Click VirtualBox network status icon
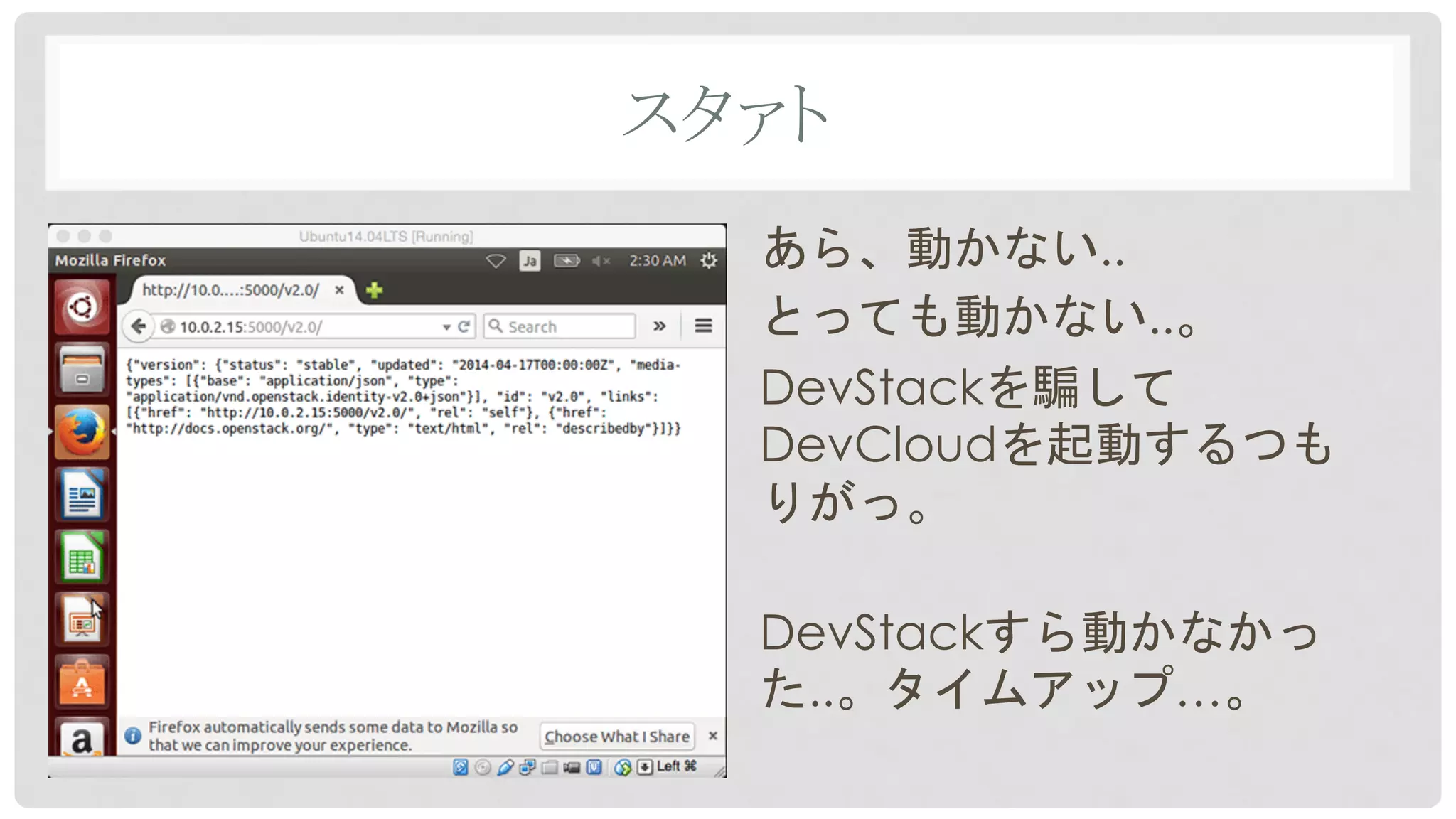 [528, 766]
